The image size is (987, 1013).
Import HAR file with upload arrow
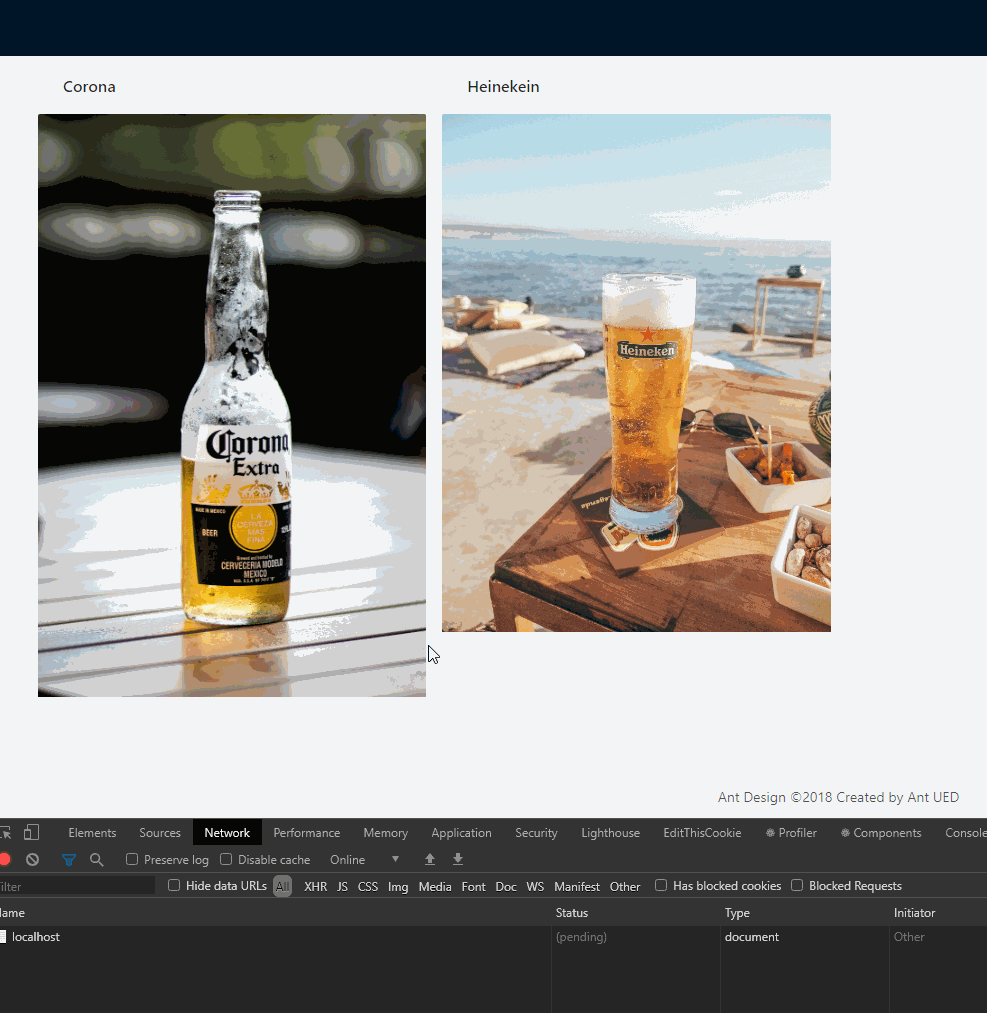430,859
